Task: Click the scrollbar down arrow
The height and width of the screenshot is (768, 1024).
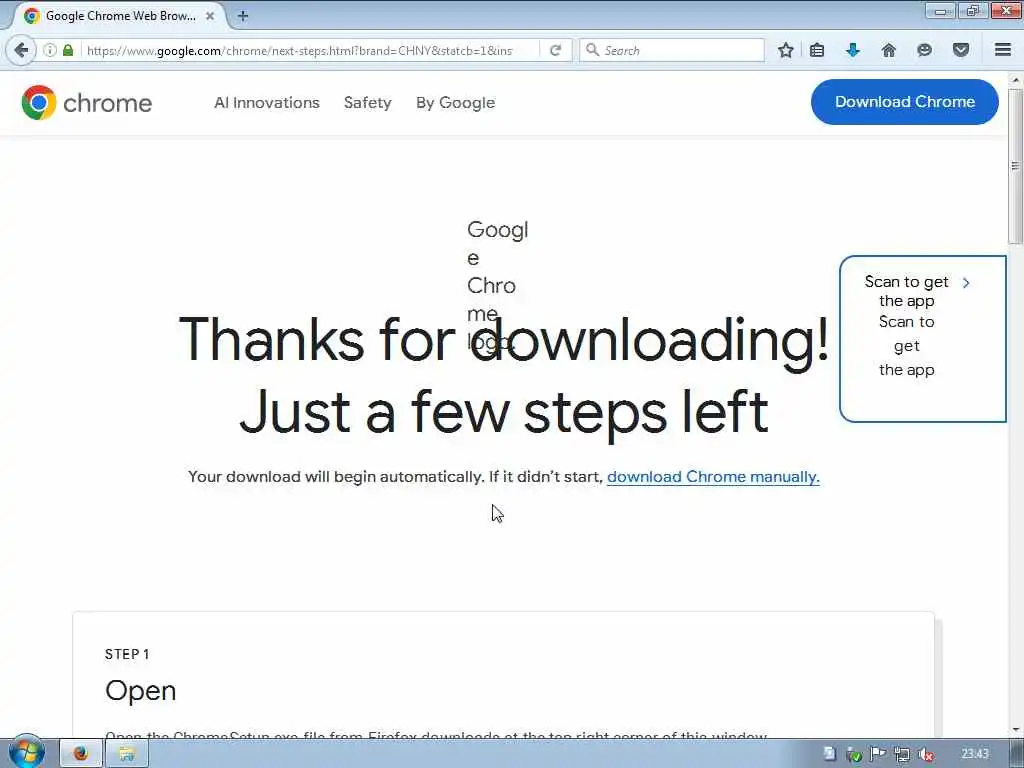Action: coord(1016,729)
